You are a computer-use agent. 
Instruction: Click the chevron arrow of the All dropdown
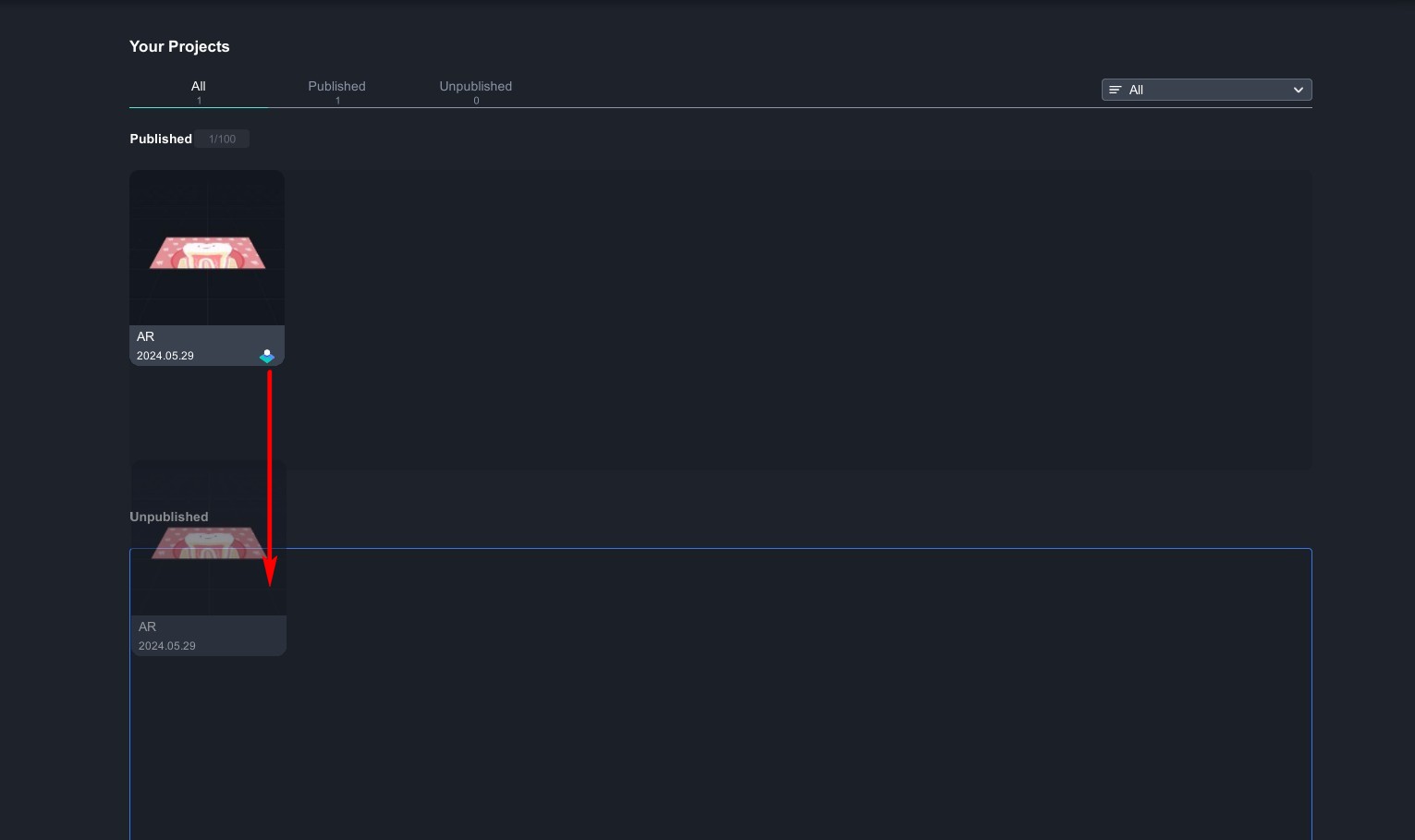[x=1298, y=90]
